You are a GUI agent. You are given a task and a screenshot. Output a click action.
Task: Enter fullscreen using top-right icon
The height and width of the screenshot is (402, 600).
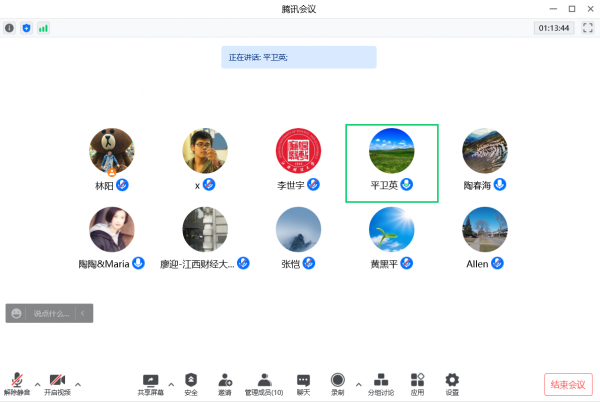[x=588, y=28]
